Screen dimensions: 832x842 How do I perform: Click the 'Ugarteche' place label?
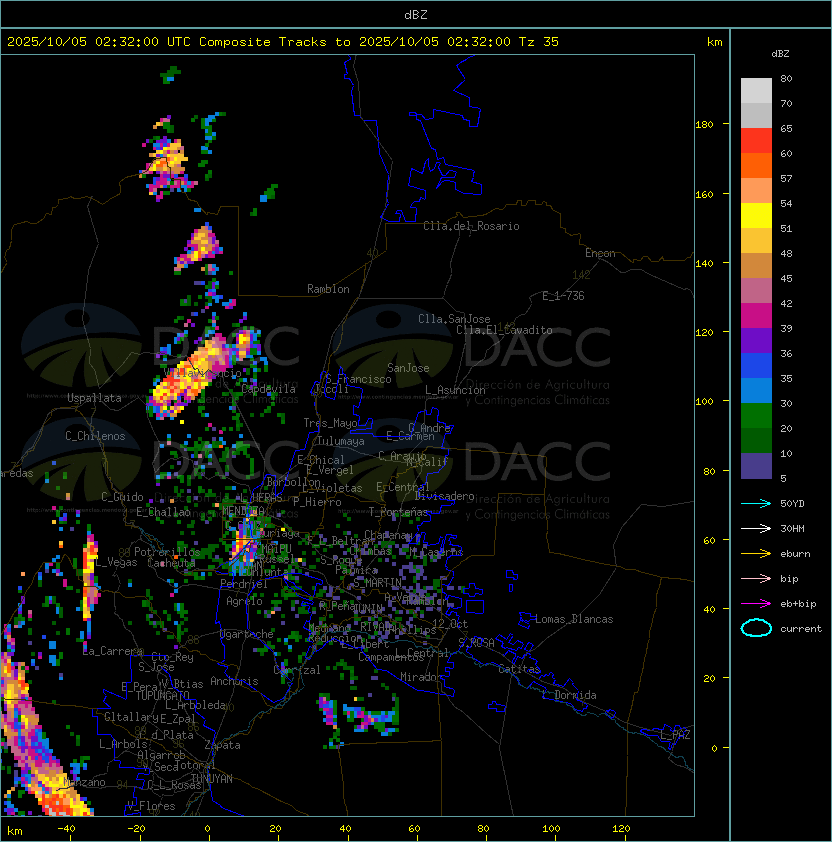(x=247, y=634)
